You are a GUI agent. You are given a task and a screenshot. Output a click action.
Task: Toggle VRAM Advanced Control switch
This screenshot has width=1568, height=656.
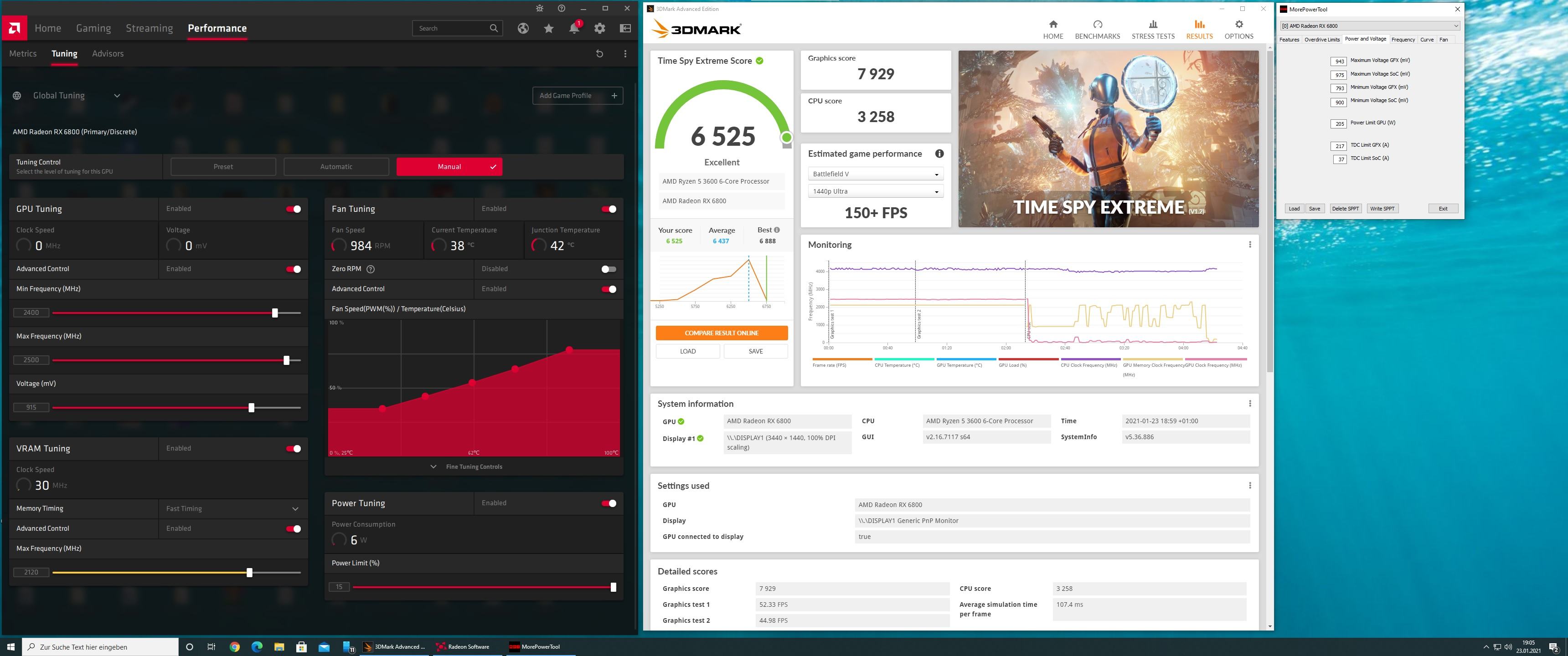[x=294, y=529]
